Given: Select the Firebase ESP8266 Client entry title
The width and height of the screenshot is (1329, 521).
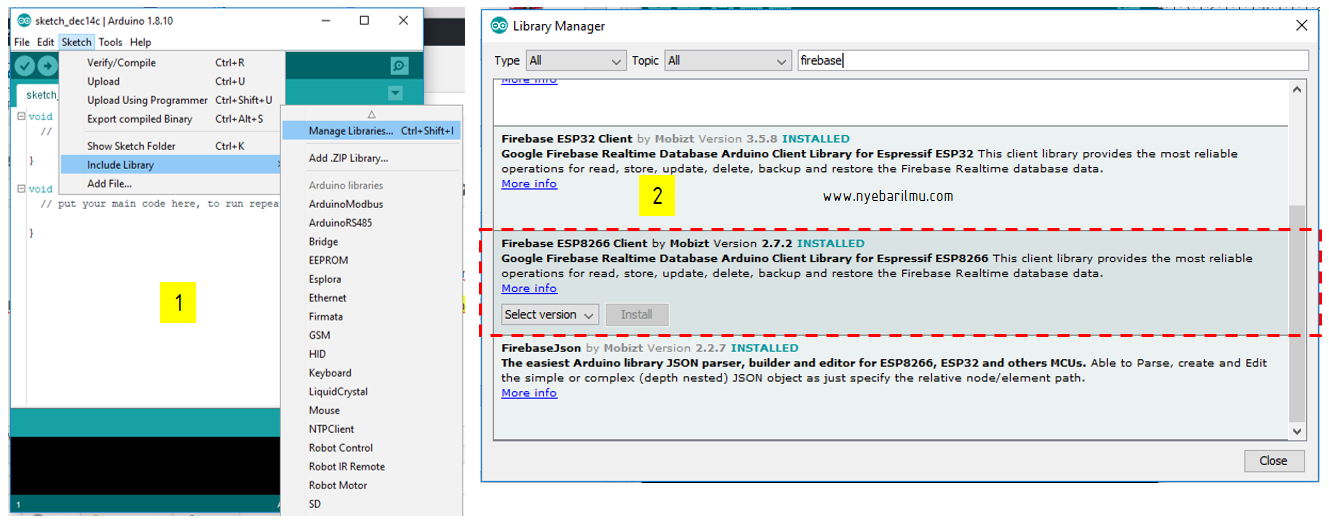Looking at the screenshot, I should [x=575, y=243].
